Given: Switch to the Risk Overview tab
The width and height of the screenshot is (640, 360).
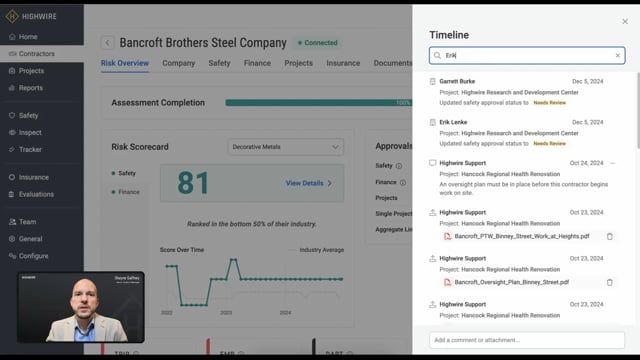Looking at the screenshot, I should pyautogui.click(x=125, y=63).
